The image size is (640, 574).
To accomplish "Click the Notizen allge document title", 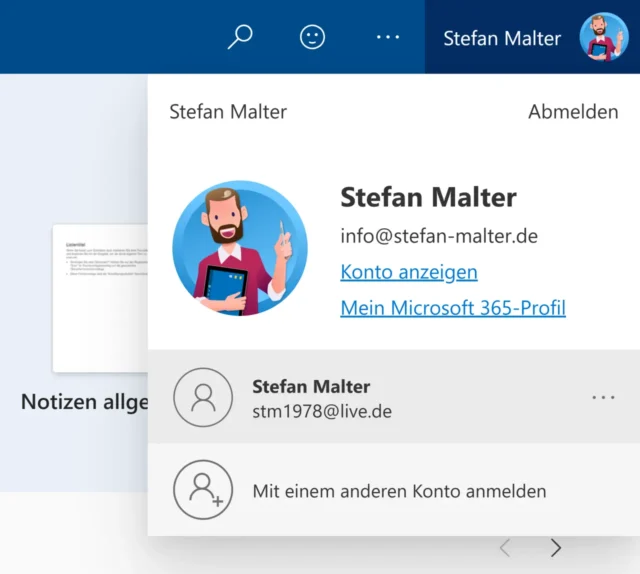I will tap(85, 402).
